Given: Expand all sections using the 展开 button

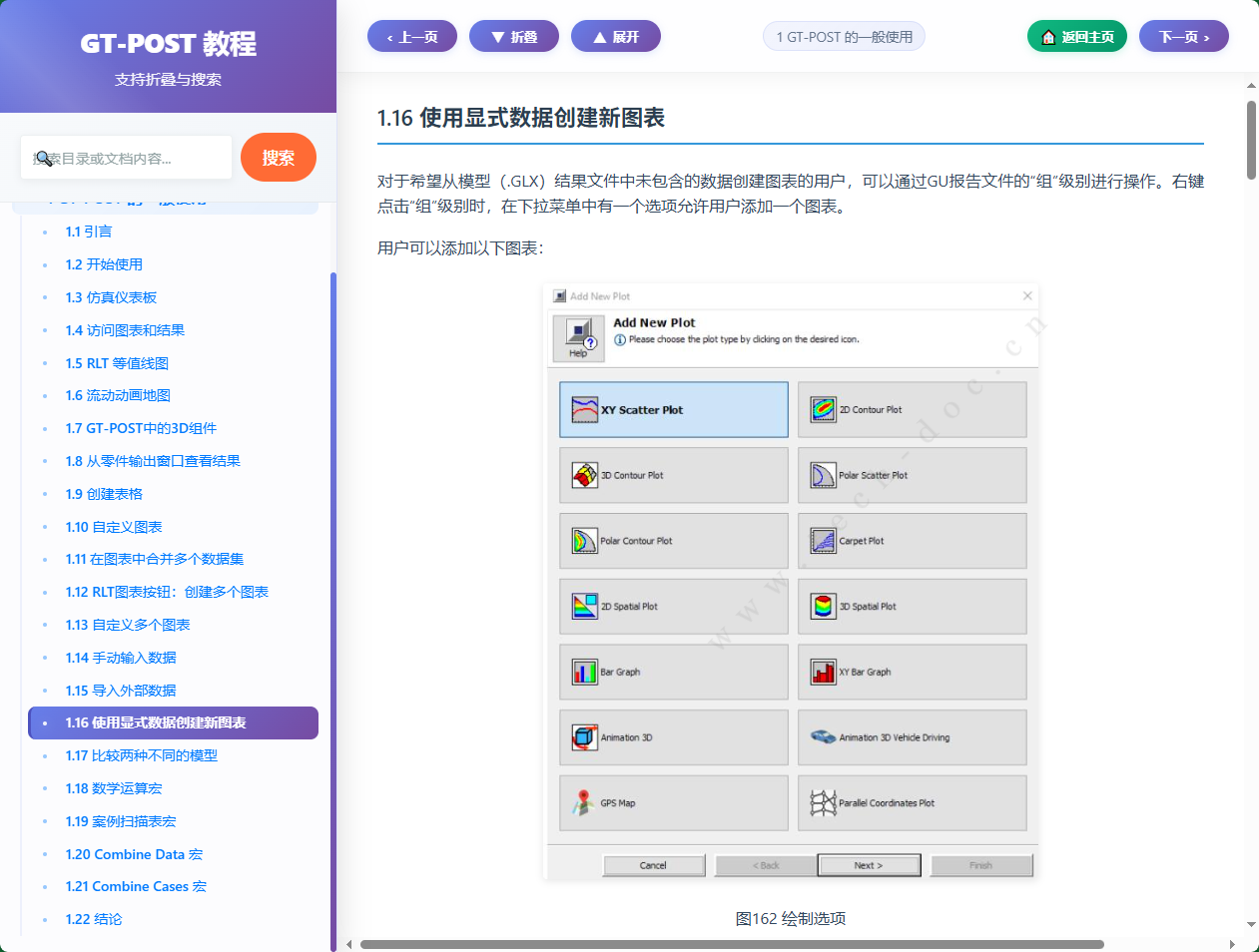Looking at the screenshot, I should click(616, 36).
